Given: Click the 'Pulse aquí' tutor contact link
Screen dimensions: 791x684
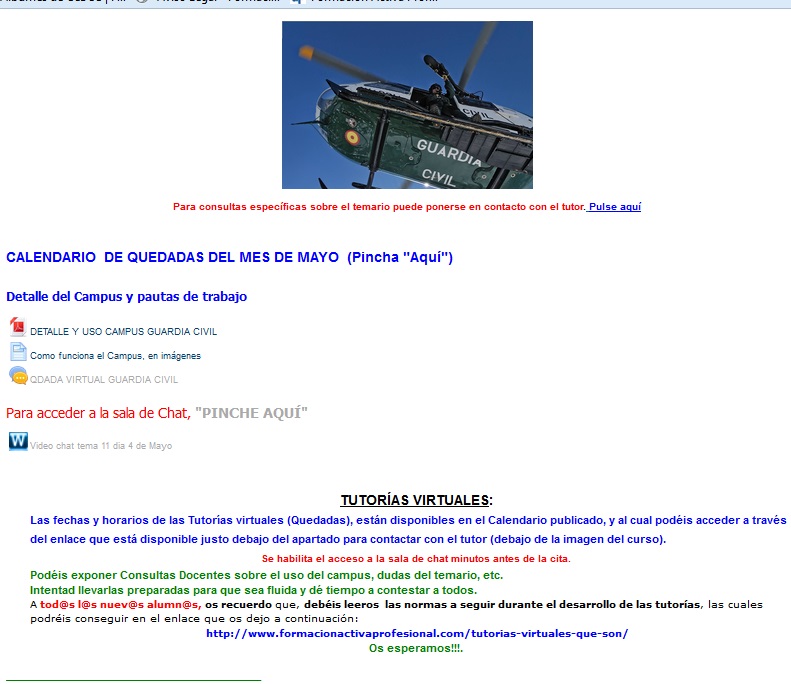Looking at the screenshot, I should [615, 207].
